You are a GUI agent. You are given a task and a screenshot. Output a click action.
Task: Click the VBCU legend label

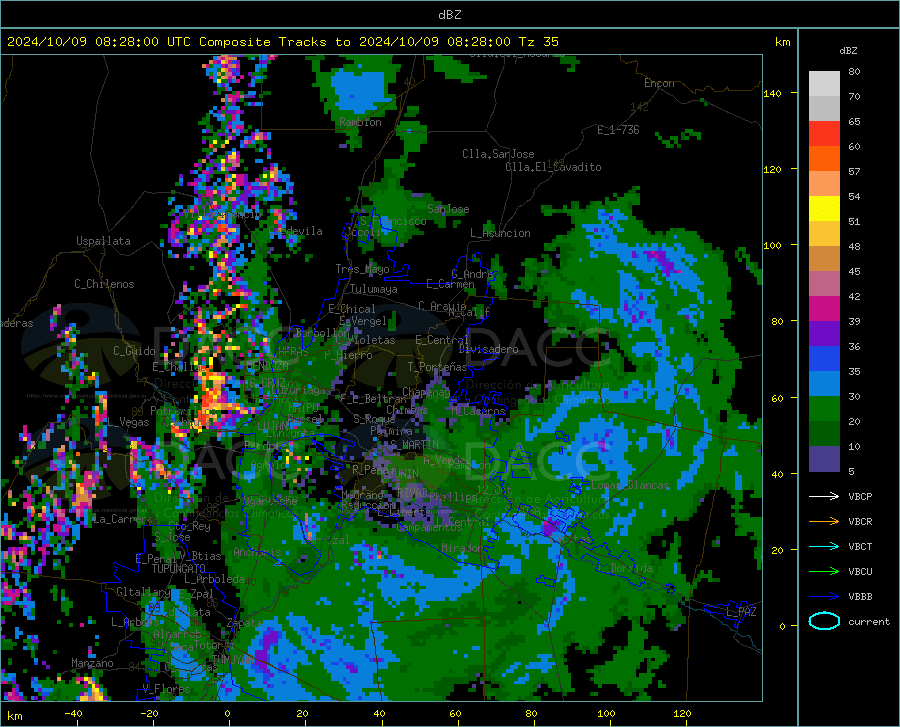pos(860,572)
